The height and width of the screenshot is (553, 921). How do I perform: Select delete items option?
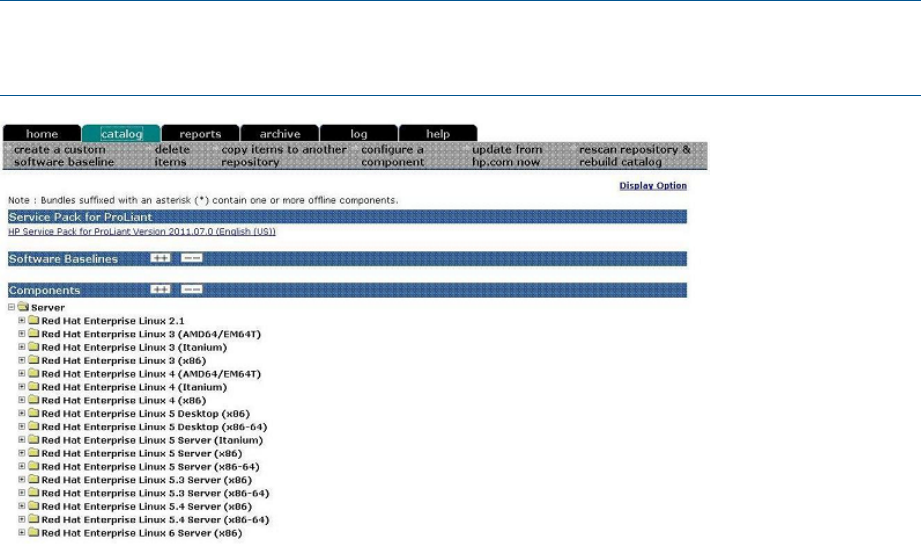click(172, 156)
